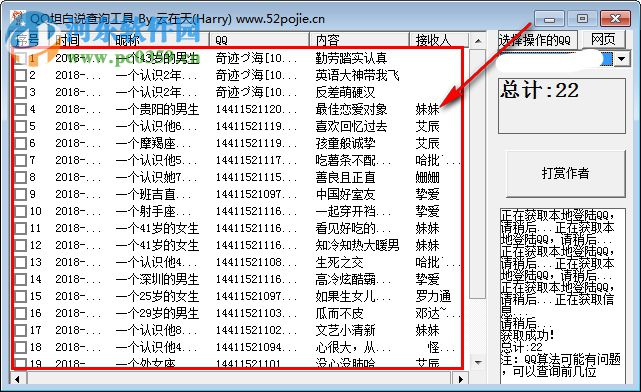641x392 pixels.
Task: Click cell 生死之交
Action: click(339, 262)
